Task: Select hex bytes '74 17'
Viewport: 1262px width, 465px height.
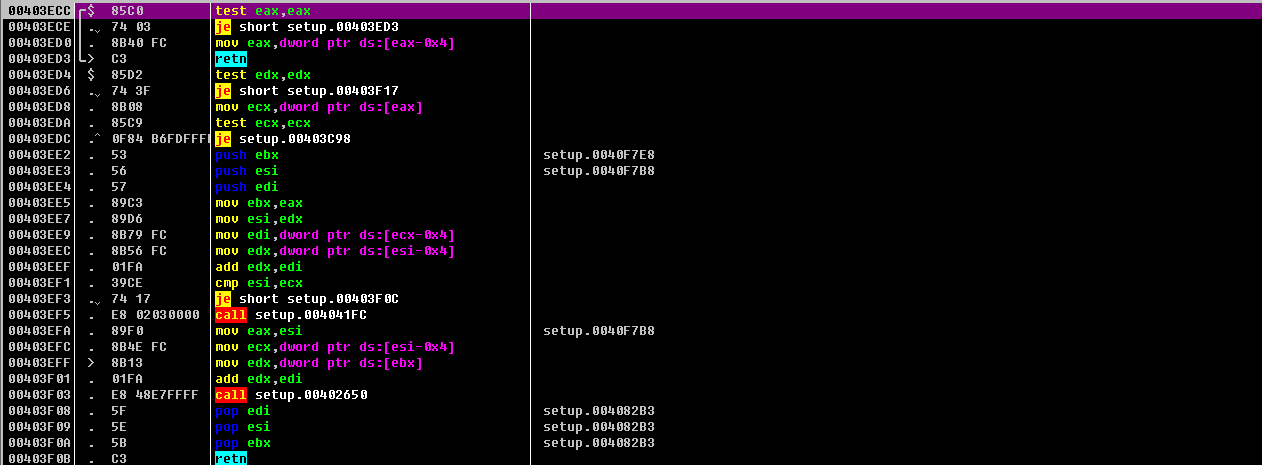Action: pyautogui.click(x=131, y=299)
